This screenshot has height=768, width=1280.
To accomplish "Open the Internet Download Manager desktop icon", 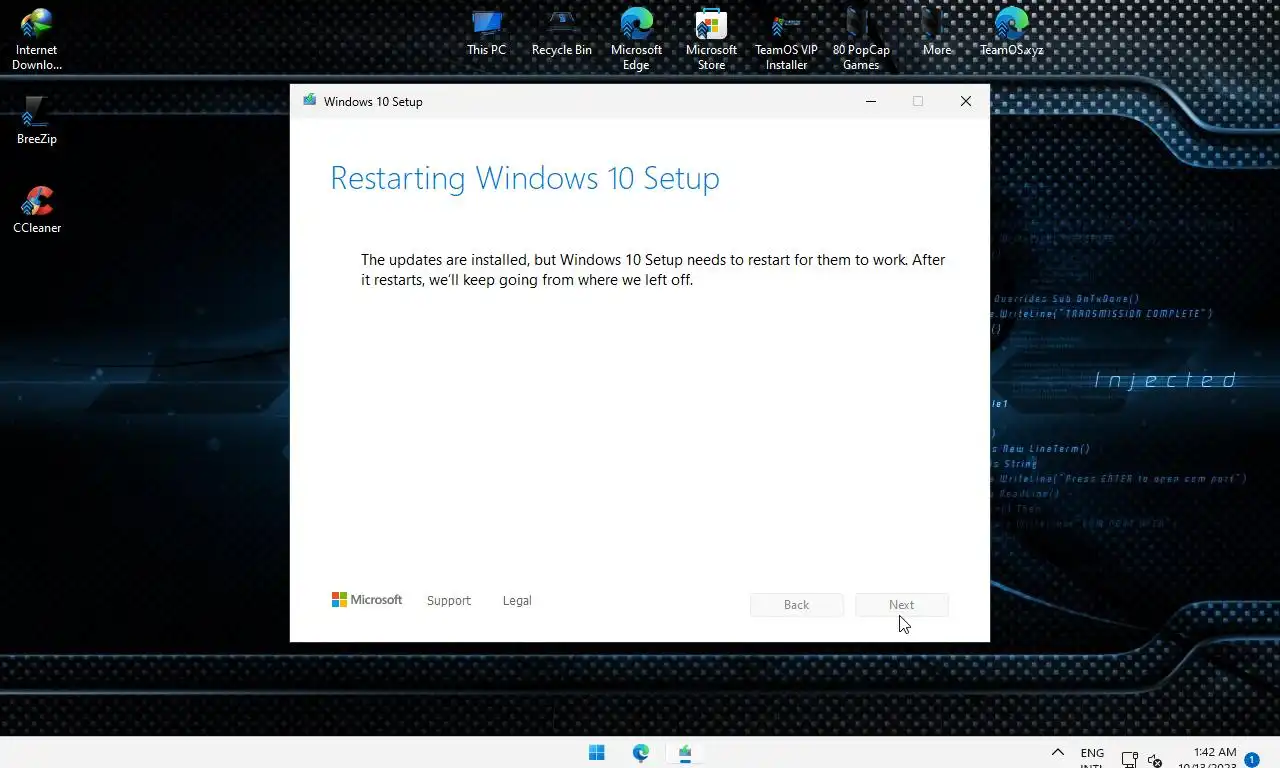I will [x=36, y=39].
